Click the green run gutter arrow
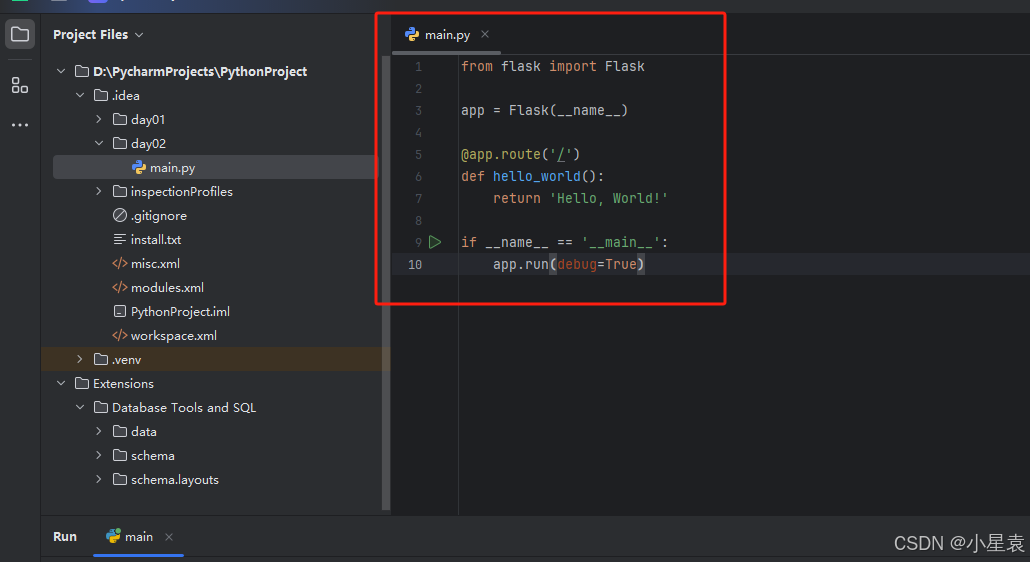Image resolution: width=1030 pixels, height=562 pixels. (435, 242)
